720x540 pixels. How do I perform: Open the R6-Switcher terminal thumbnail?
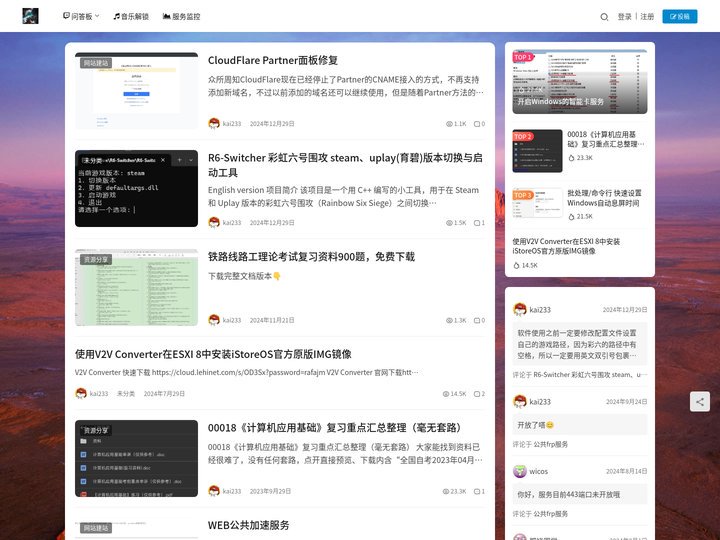point(136,188)
